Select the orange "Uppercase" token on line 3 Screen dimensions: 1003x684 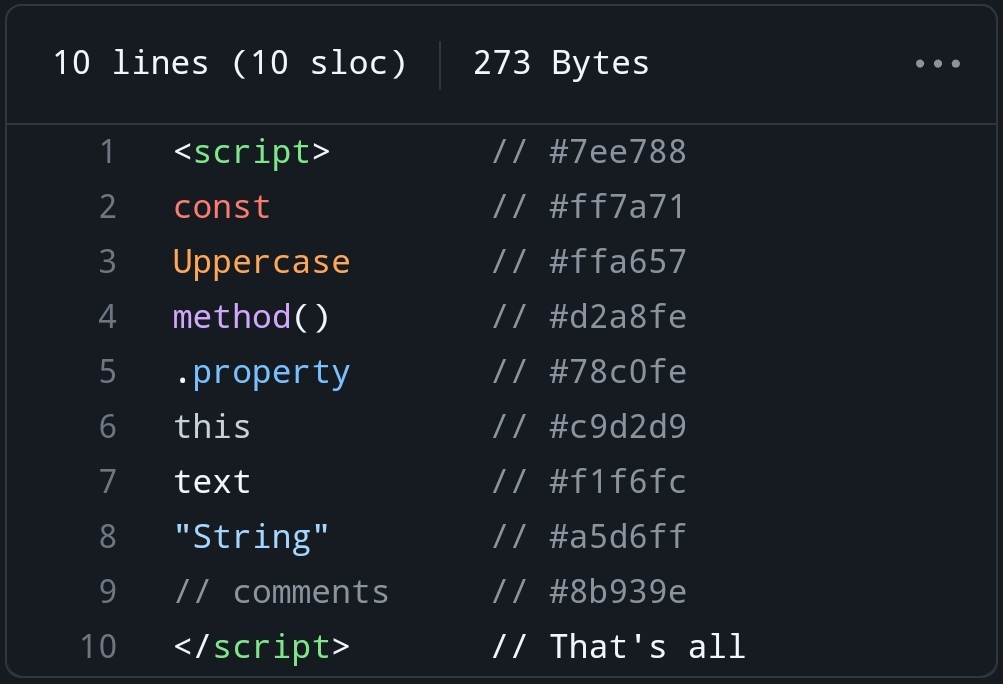[261, 262]
